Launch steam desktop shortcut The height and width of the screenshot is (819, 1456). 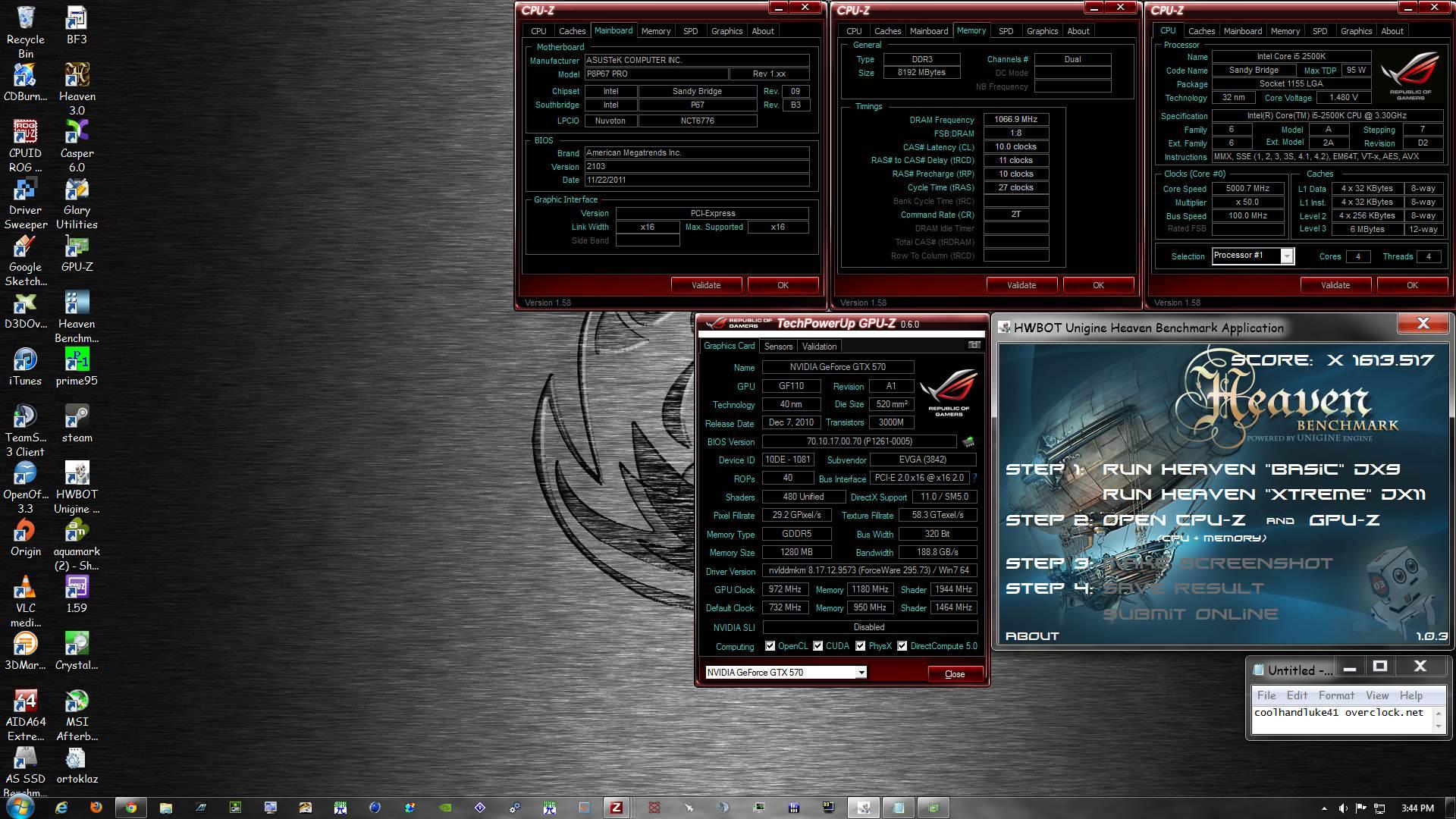coord(77,423)
